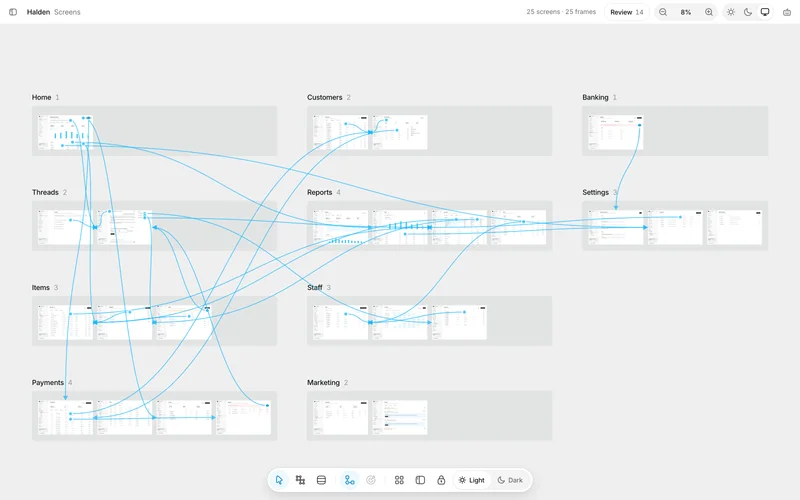The height and width of the screenshot is (500, 800).
Task: Select the pointer cursor tool
Action: [x=279, y=480]
